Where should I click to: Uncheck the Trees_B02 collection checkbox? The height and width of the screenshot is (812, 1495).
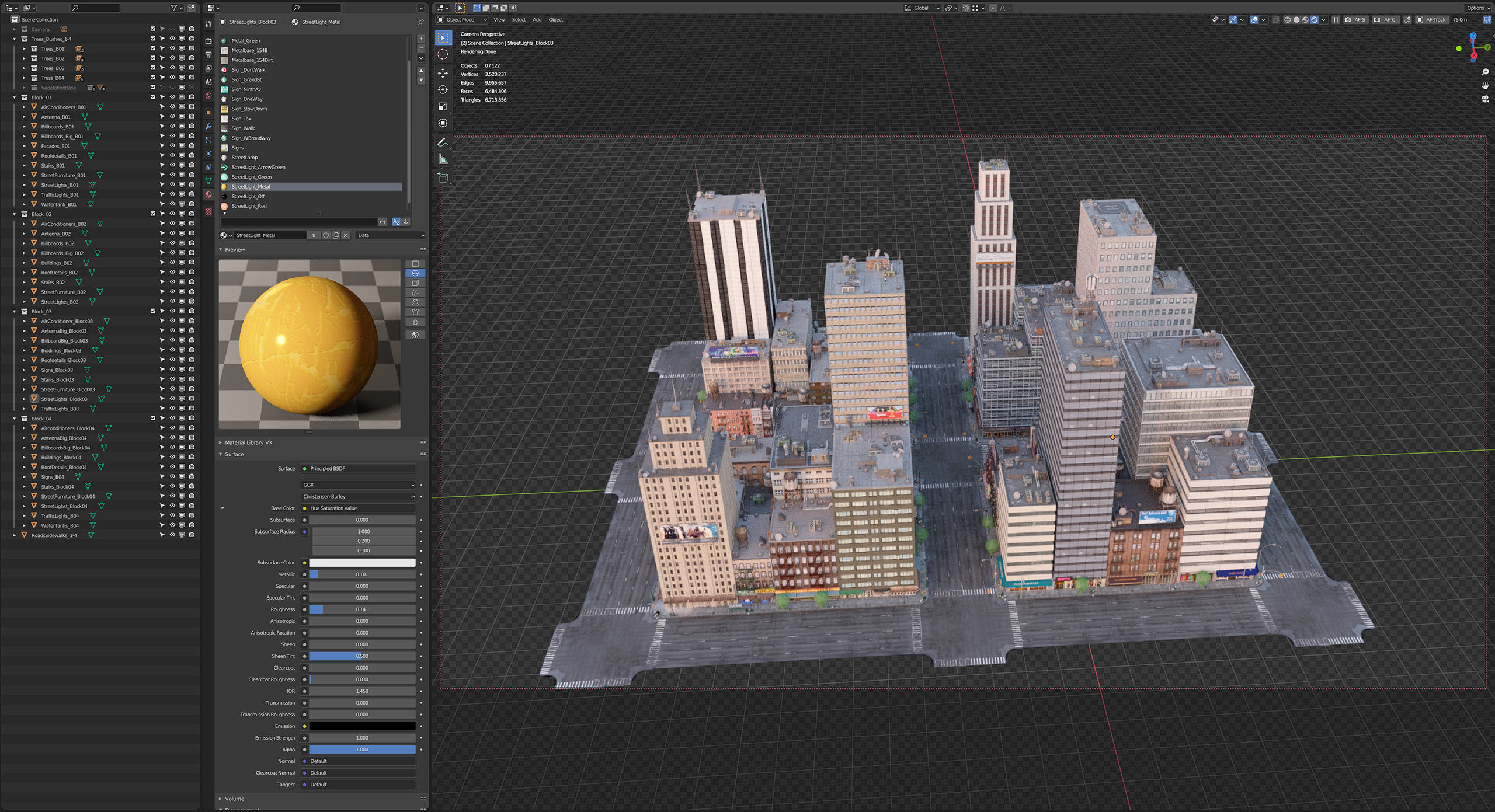tap(153, 58)
